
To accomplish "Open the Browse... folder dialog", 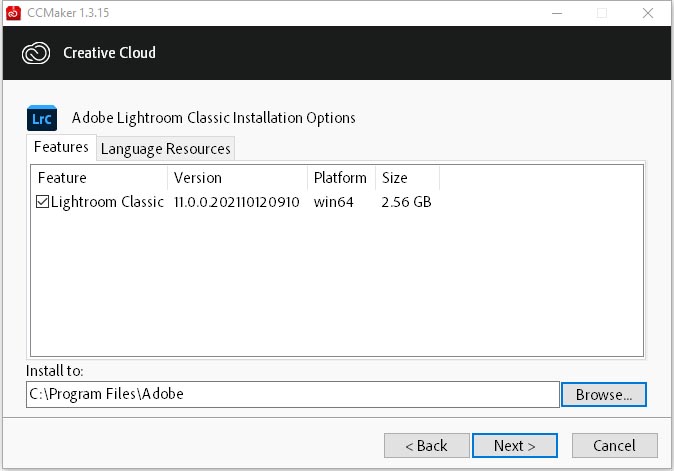I will point(604,394).
